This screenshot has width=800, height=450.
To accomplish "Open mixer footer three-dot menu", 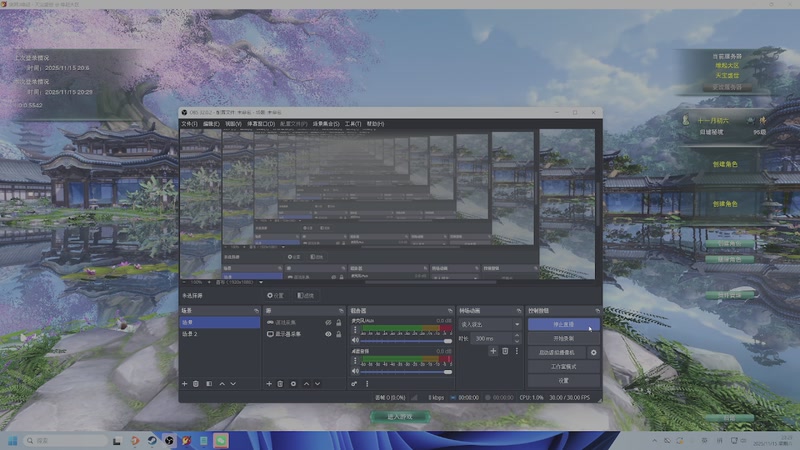I will coord(367,384).
